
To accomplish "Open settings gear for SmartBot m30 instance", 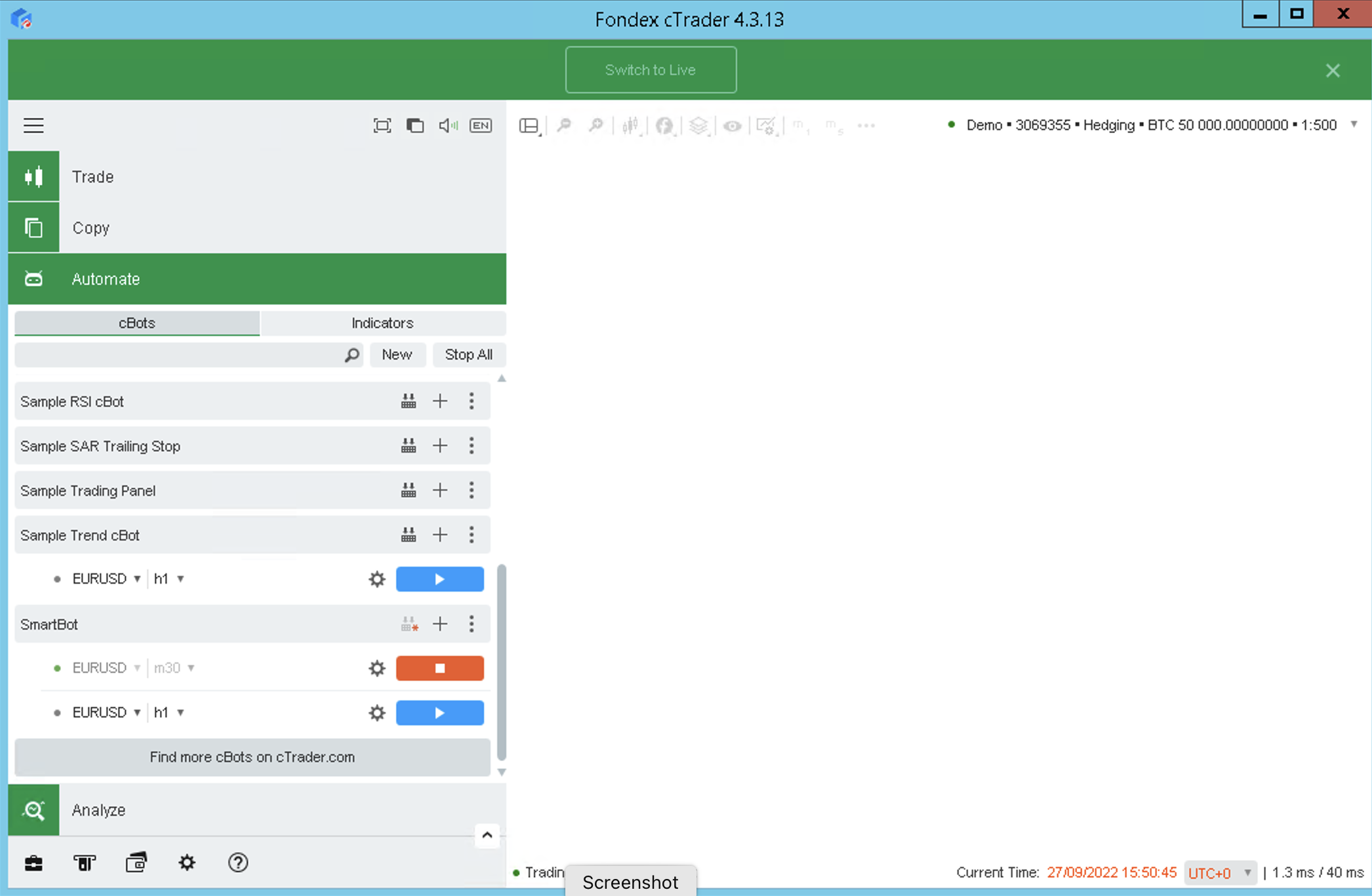I will (x=376, y=668).
